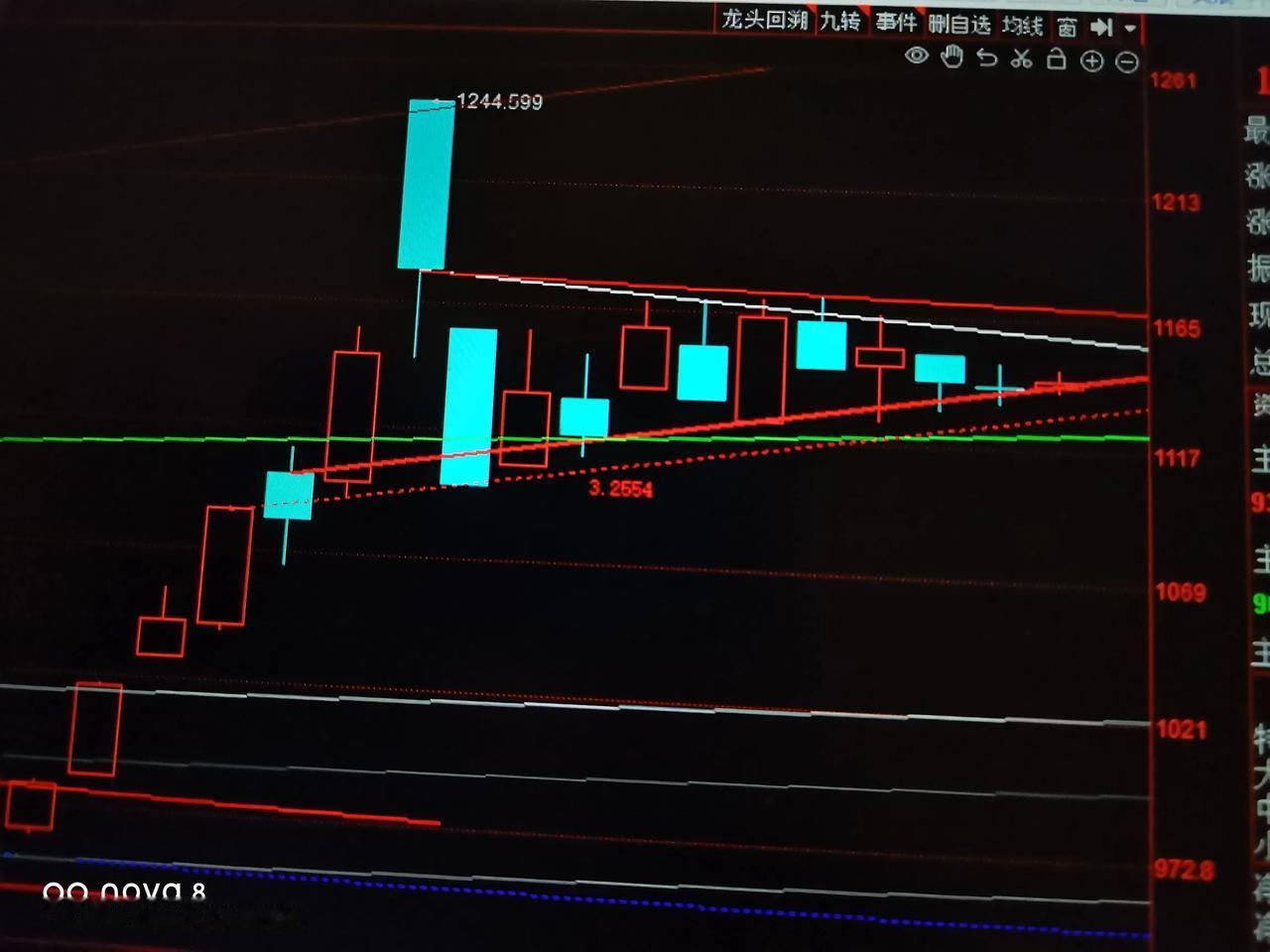
Task: Click the 1165 price axis label
Action: (1177, 328)
